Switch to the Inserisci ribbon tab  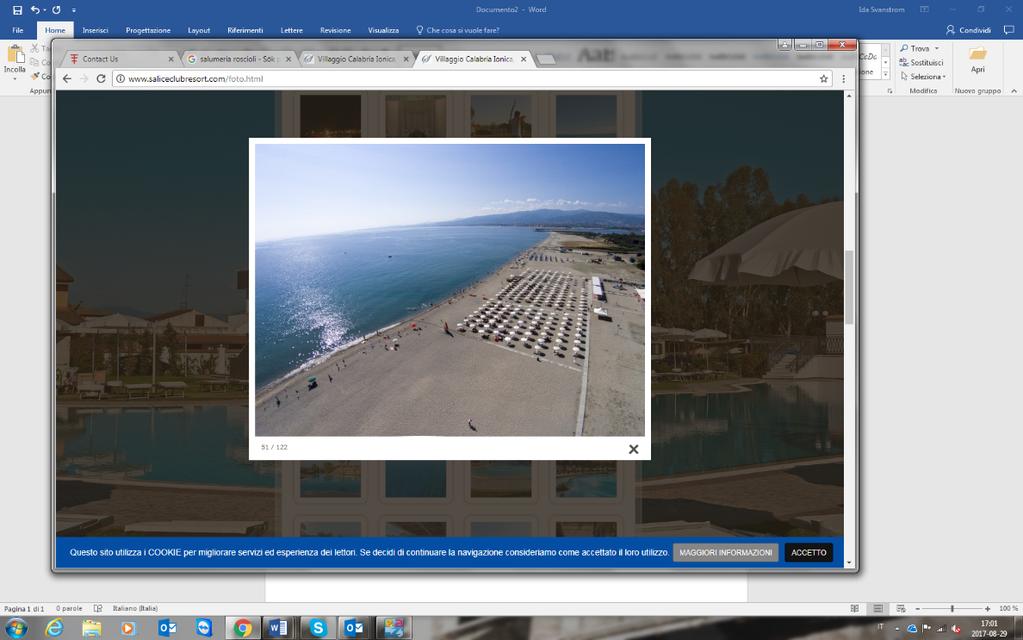[x=95, y=30]
